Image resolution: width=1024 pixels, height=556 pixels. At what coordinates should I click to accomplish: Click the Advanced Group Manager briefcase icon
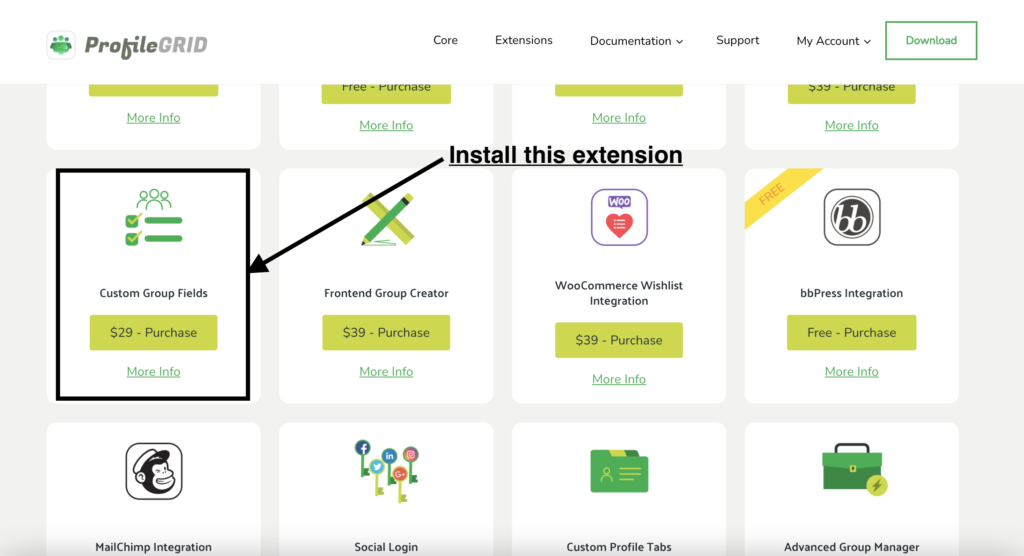point(854,470)
